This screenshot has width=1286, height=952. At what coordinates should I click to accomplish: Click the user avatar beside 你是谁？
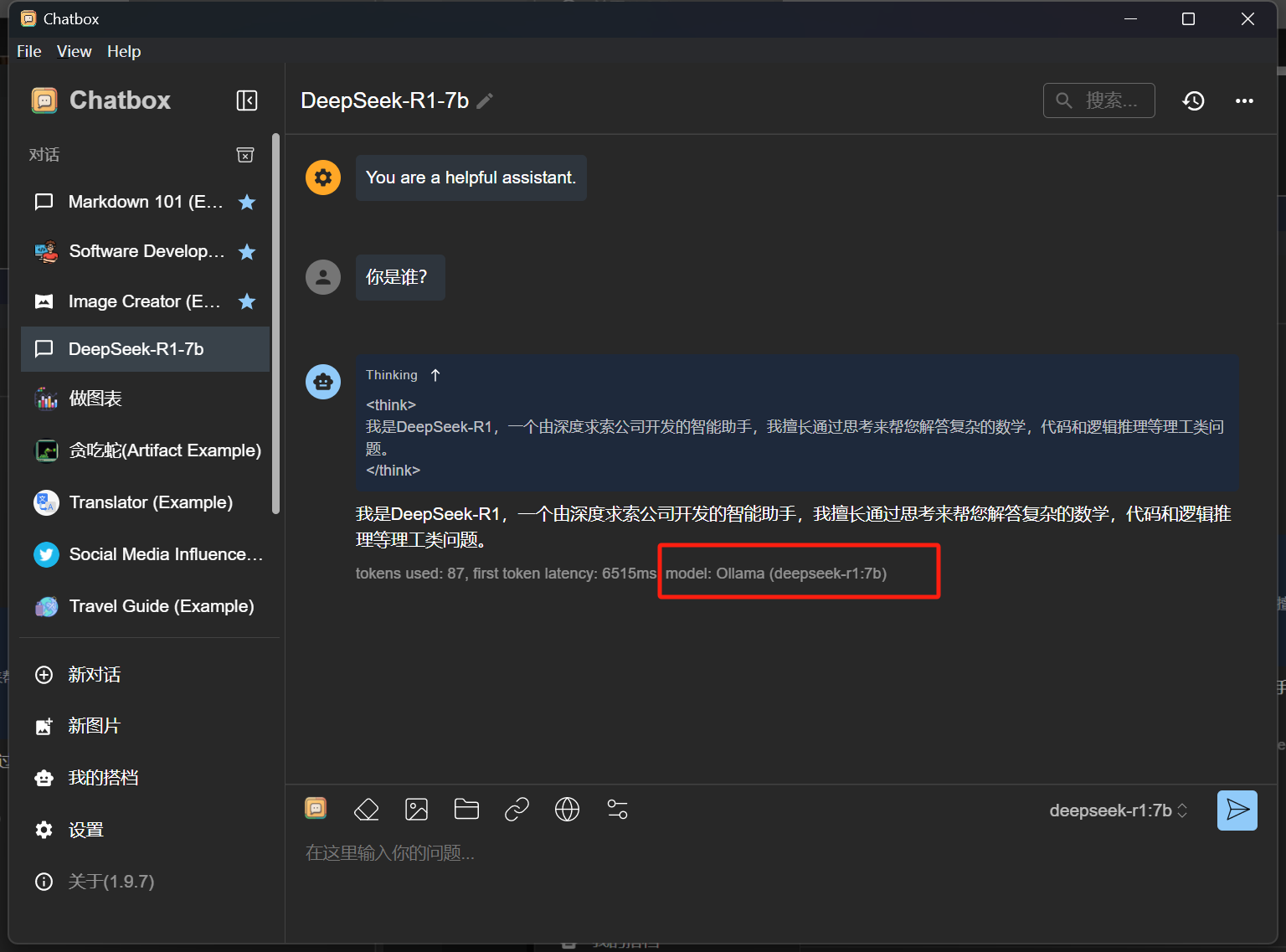323,277
